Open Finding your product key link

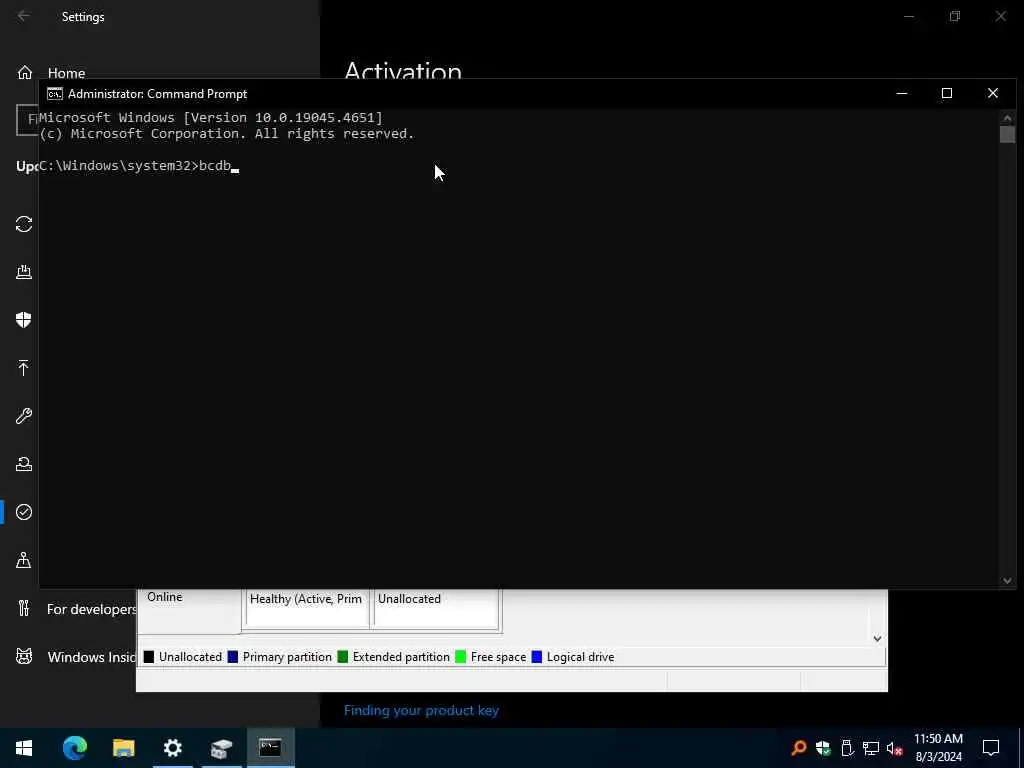tap(421, 711)
